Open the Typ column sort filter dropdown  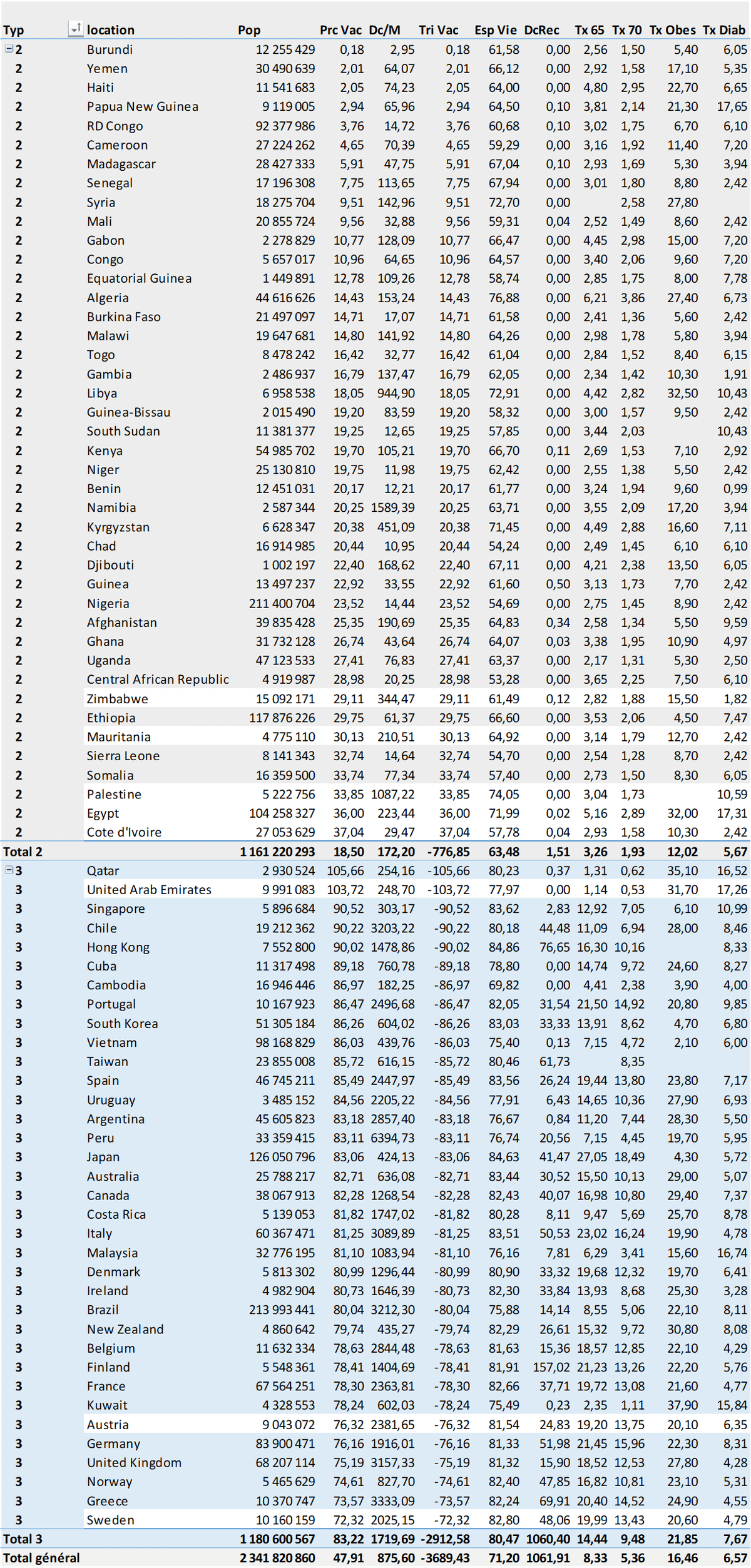tap(75, 29)
